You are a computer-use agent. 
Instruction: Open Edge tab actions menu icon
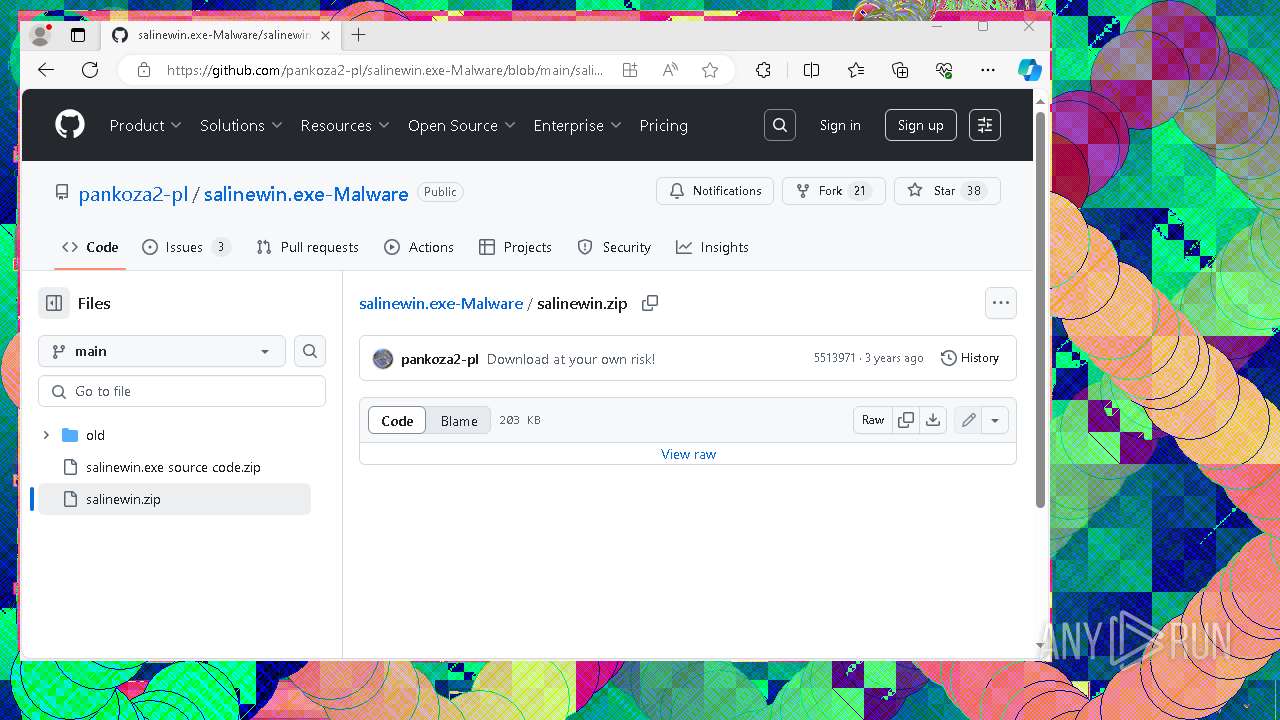pos(77,35)
